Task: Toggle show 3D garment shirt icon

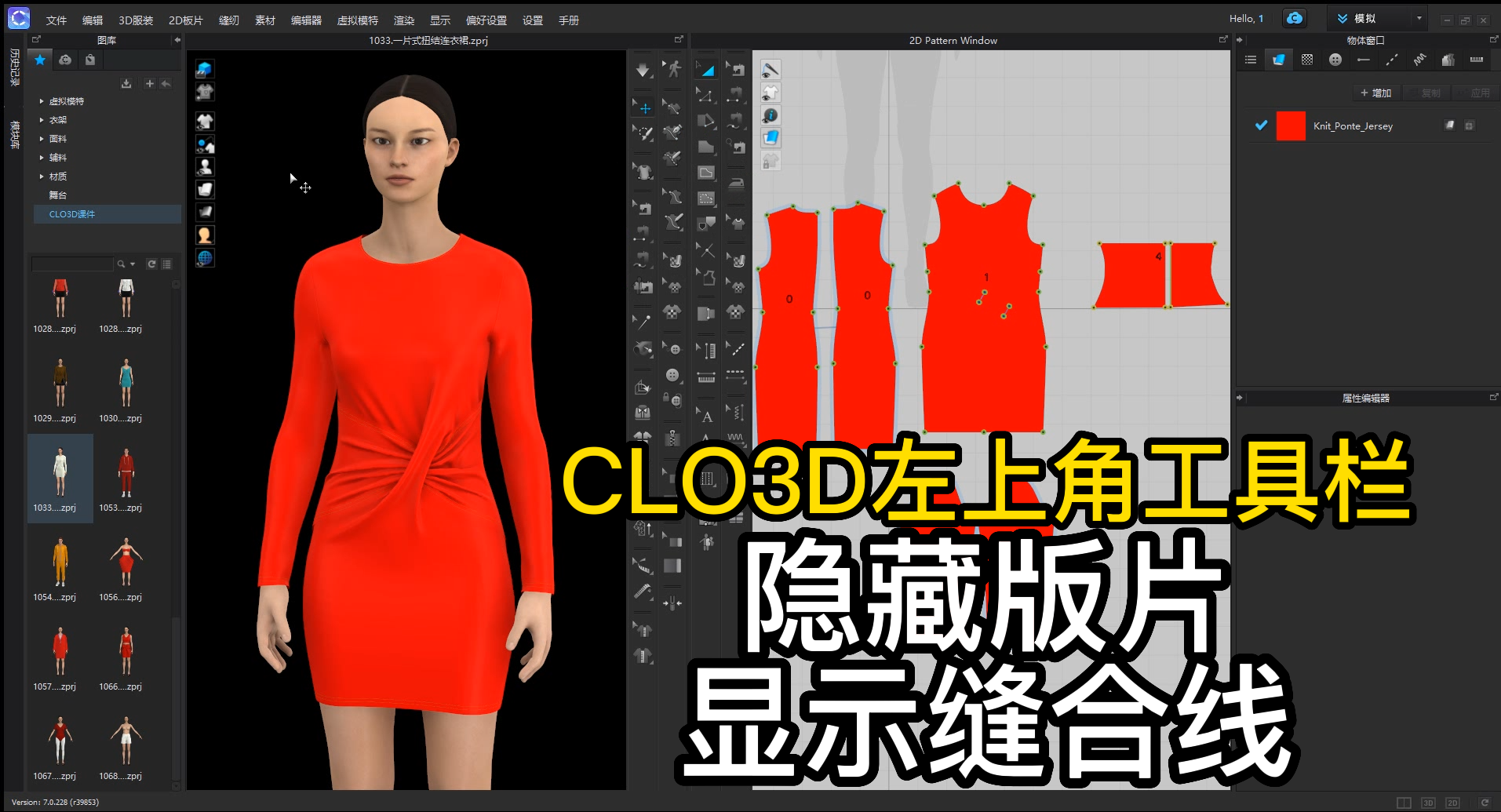Action: [x=205, y=122]
